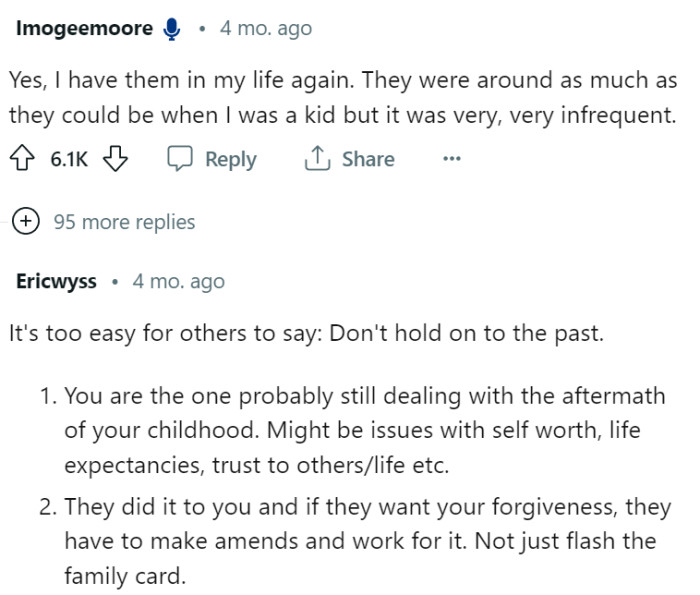This screenshot has width=700, height=595.
Task: Visit Ericwyss's profile page
Action: pyautogui.click(x=56, y=282)
